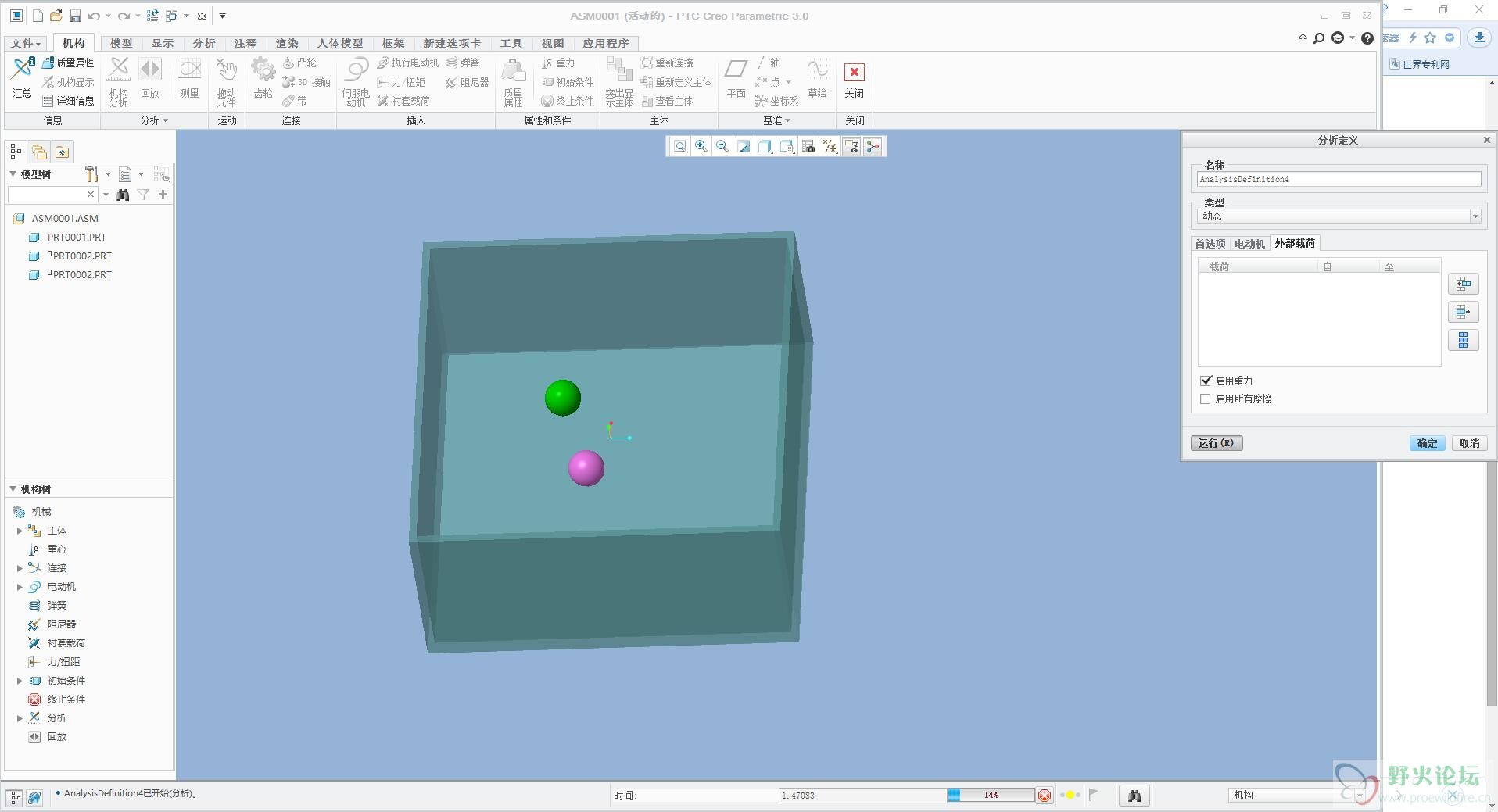This screenshot has height=812, width=1498.
Task: Click the Save icon in quick access toolbar
Action: click(x=75, y=16)
